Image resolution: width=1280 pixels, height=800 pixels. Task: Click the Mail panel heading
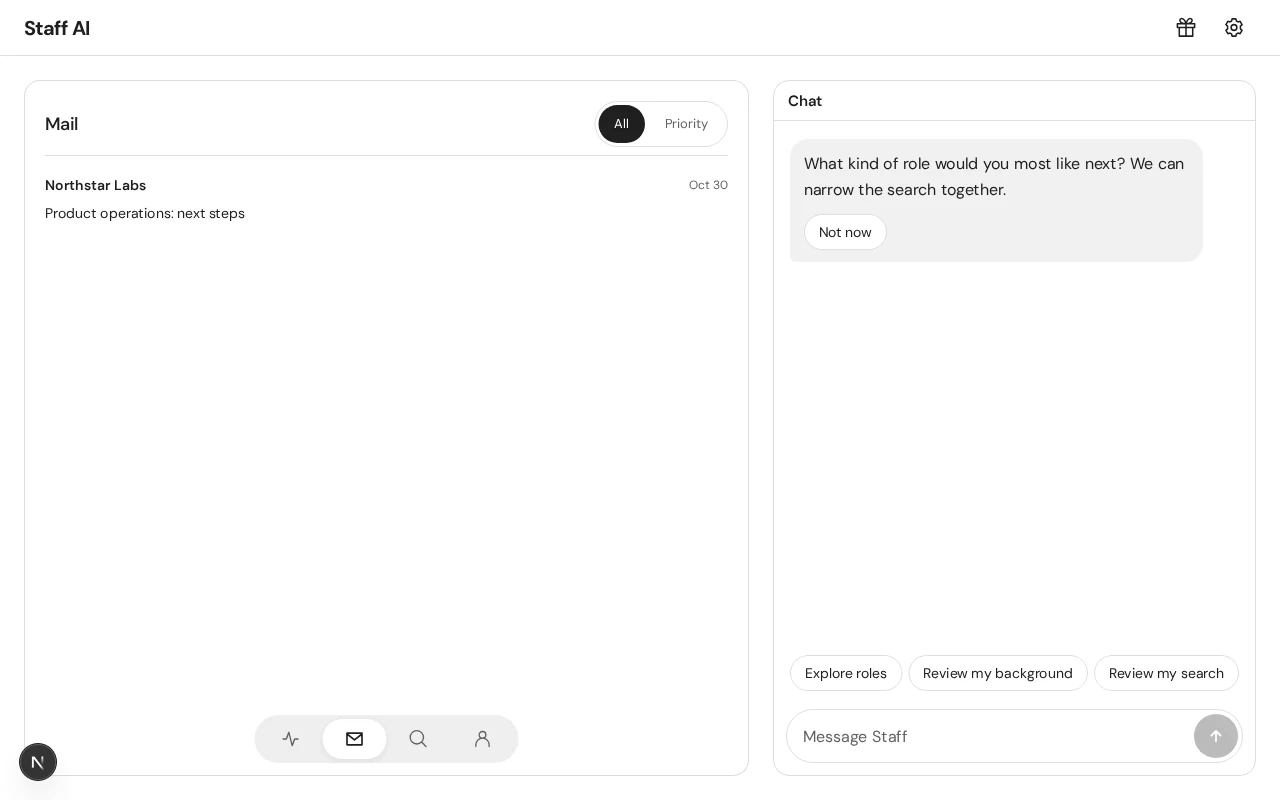[x=61, y=124]
